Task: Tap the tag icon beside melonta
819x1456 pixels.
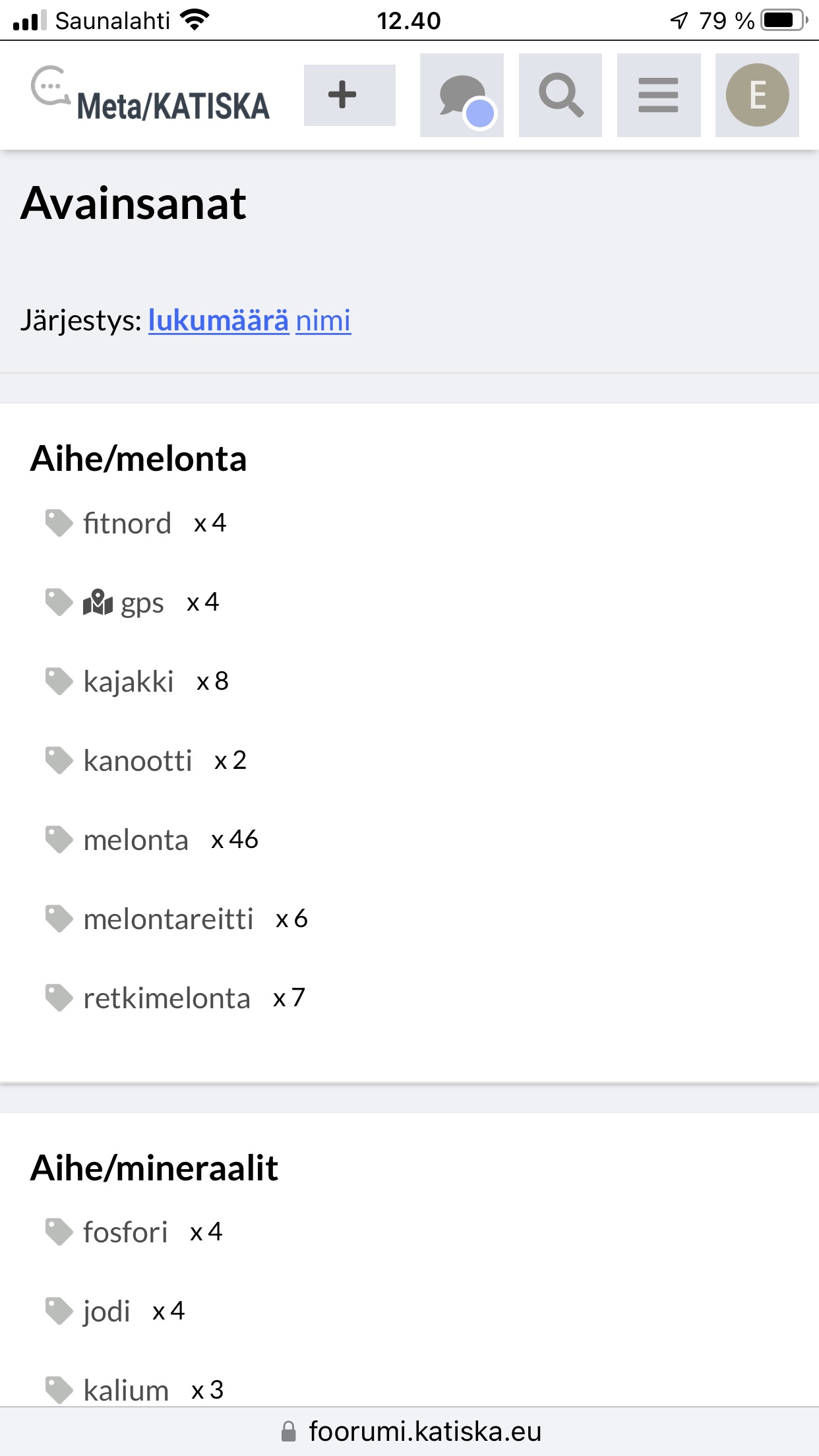Action: pos(59,839)
